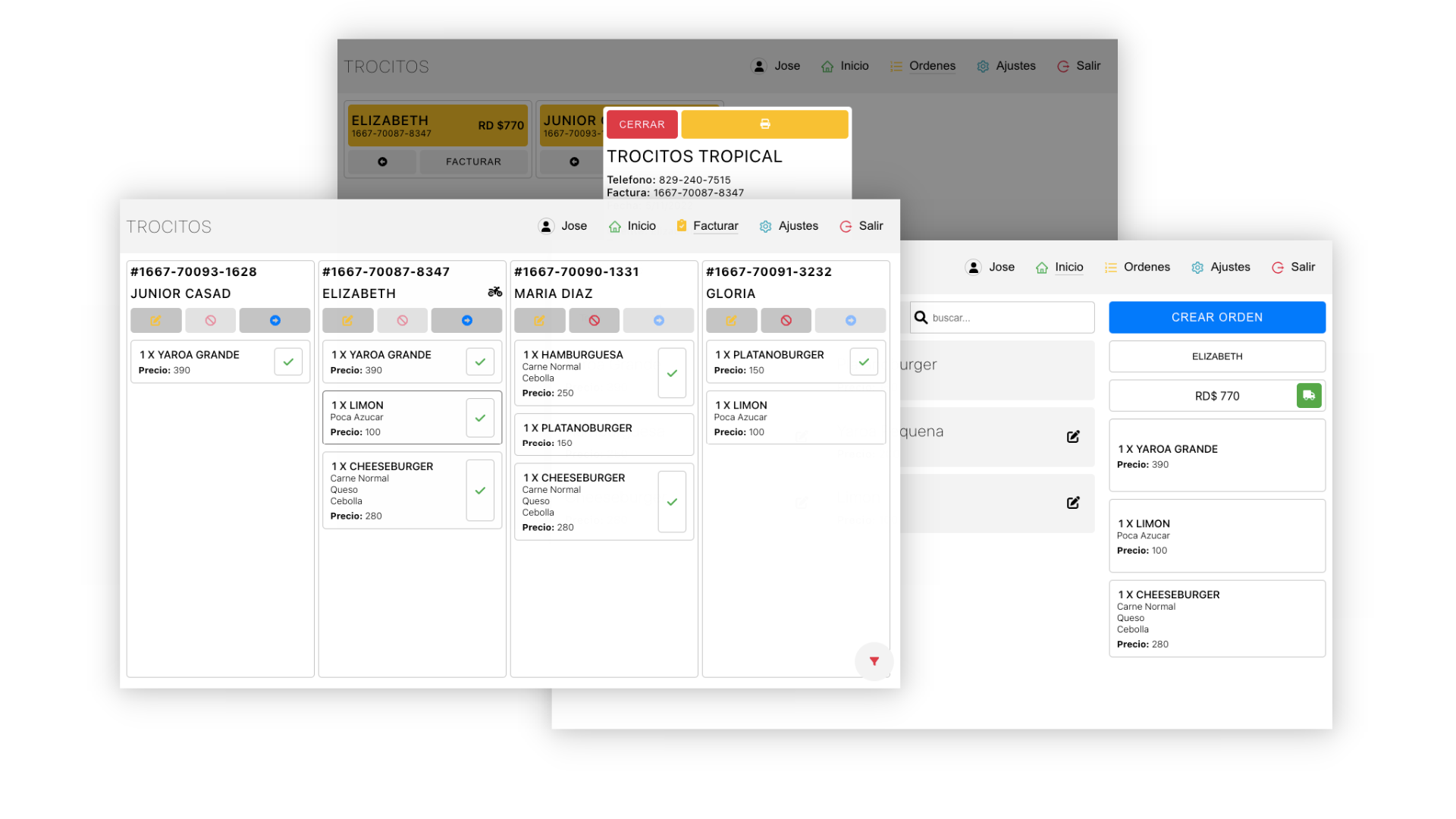Click cancel icon on MARIA DIAZ order
The width and height of the screenshot is (1456, 819).
tap(594, 321)
